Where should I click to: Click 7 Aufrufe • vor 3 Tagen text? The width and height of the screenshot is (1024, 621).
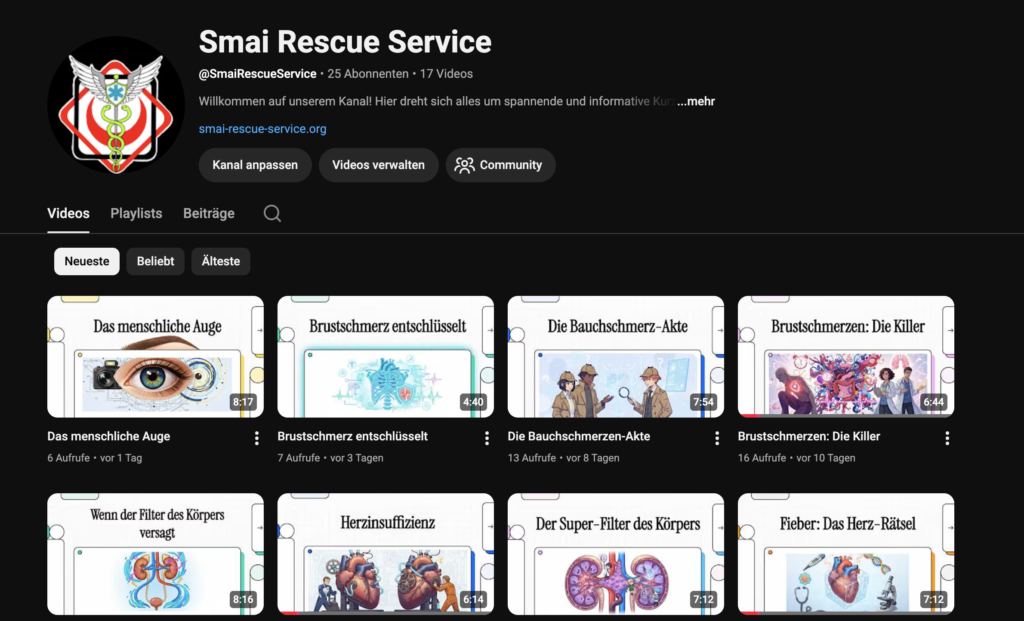click(x=330, y=458)
